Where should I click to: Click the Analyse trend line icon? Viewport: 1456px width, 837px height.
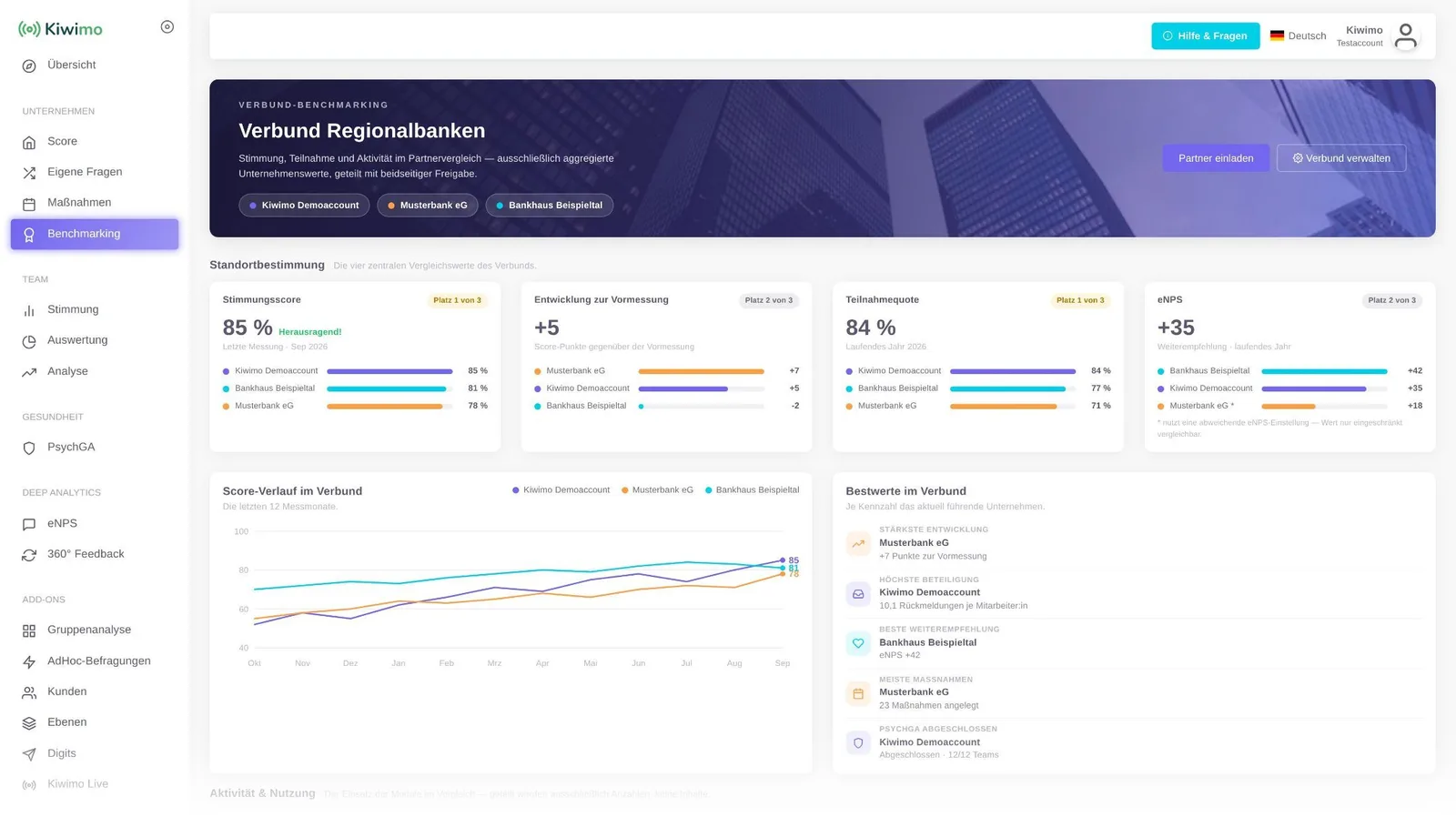29,372
